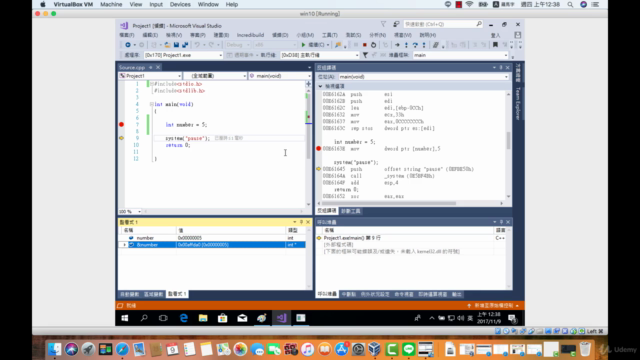The height and width of the screenshot is (360, 640).
Task: Toggle breakpoint on source line 7
Action: coord(121,124)
